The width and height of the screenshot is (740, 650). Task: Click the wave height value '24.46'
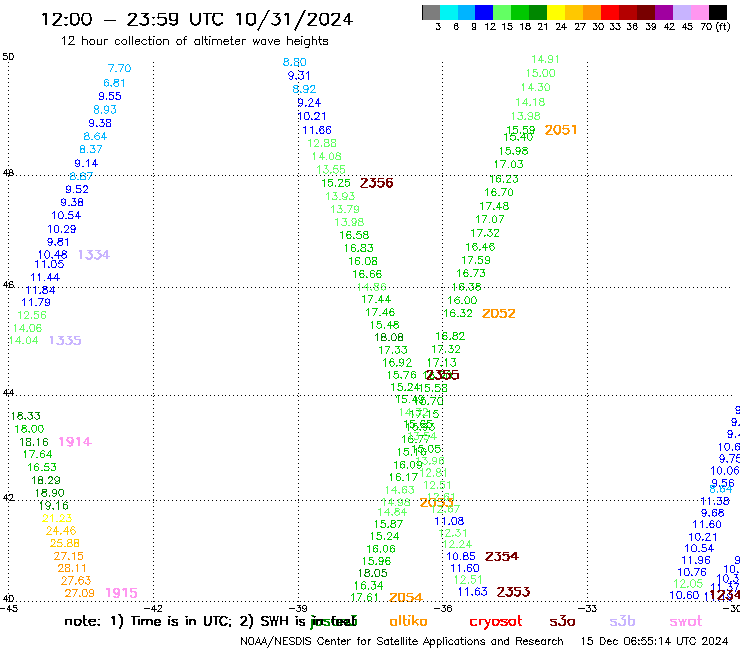pos(61,531)
